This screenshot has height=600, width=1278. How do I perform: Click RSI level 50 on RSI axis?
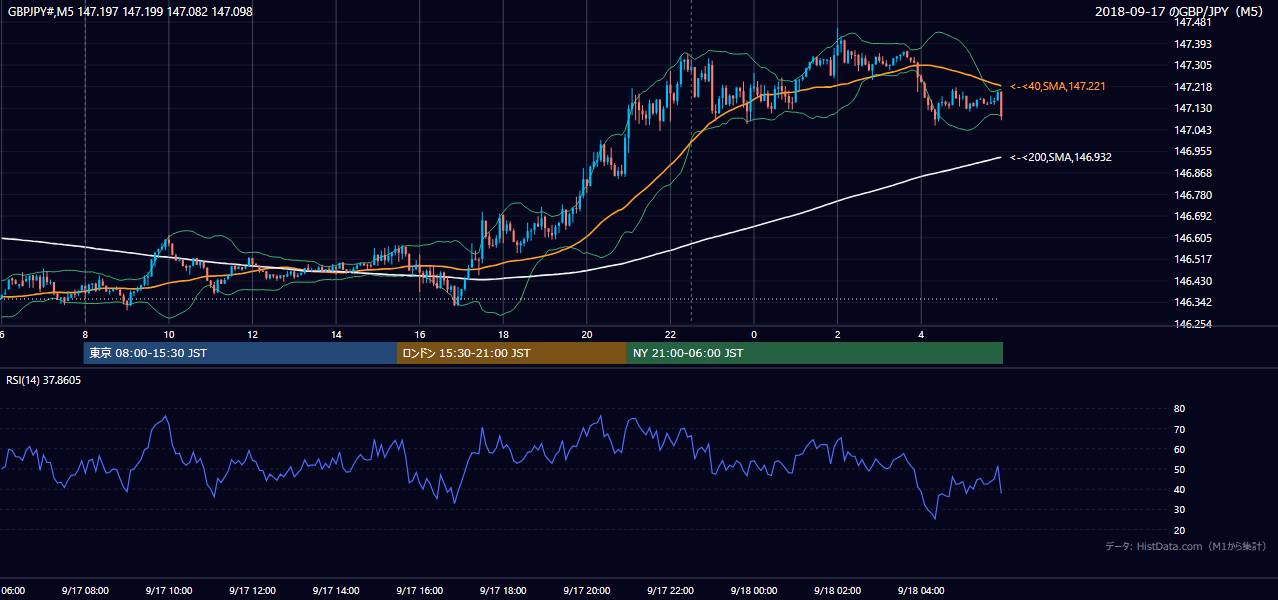click(x=1179, y=469)
